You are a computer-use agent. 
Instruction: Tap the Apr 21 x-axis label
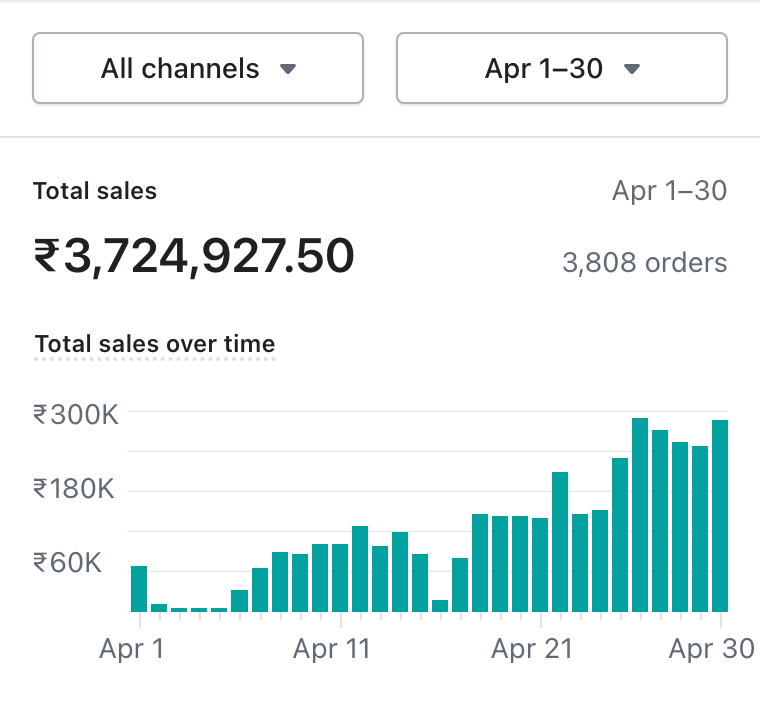tap(532, 649)
